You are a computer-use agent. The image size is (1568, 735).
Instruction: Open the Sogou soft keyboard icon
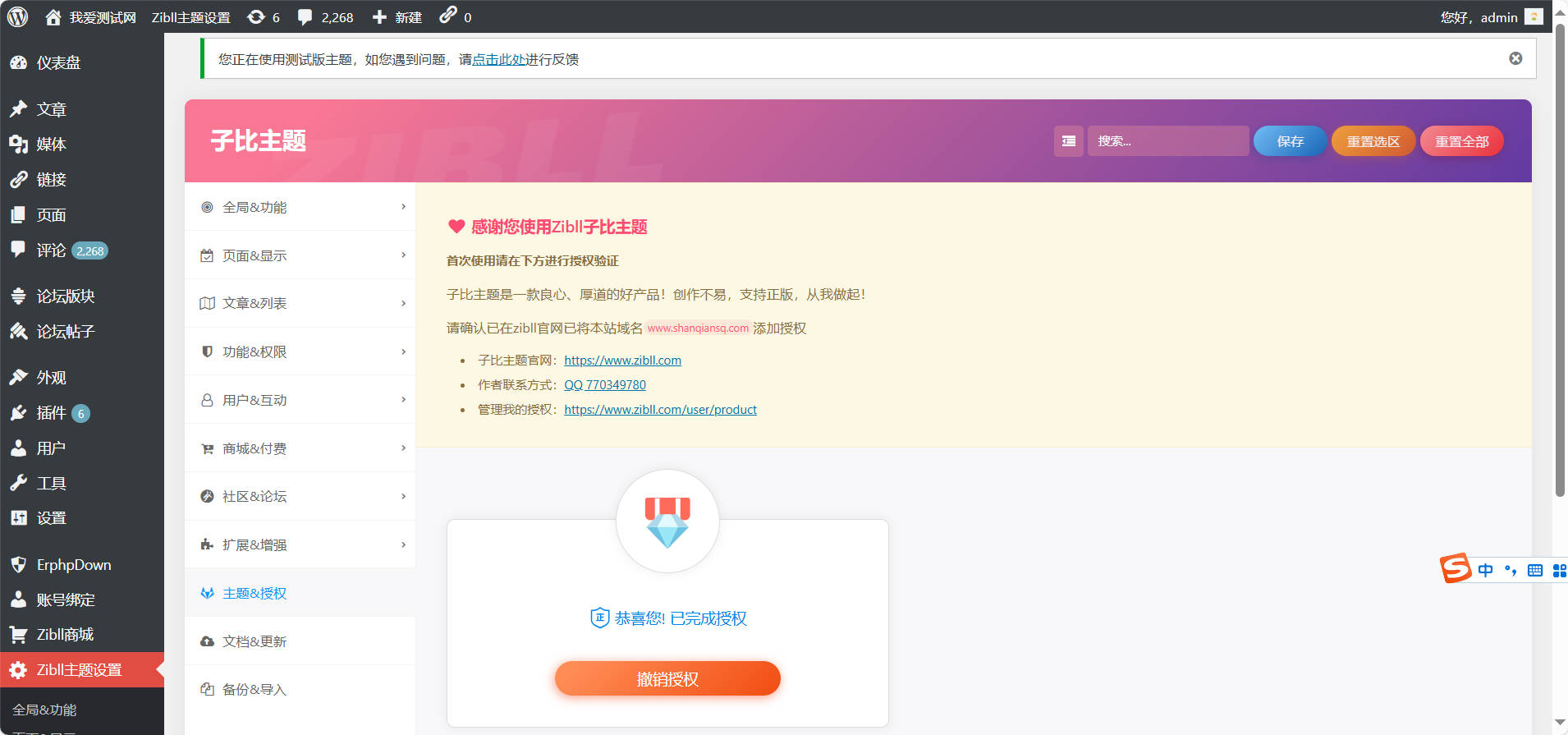1535,570
